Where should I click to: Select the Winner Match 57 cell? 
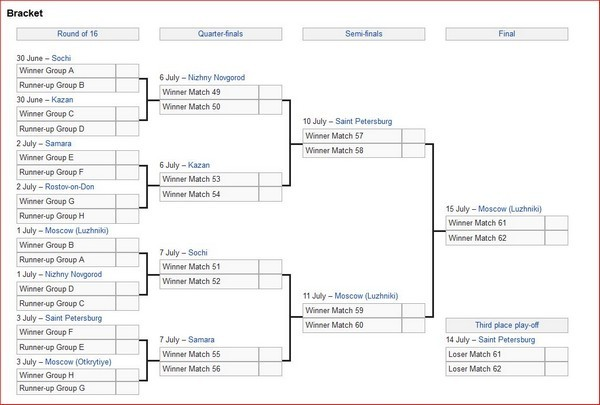352,136
